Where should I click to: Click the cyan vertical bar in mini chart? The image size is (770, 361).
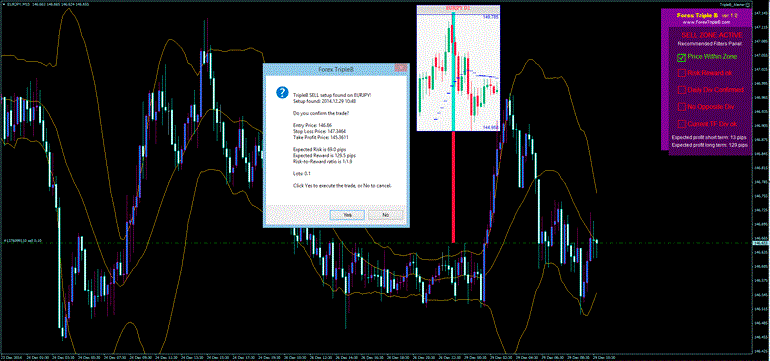pos(453,72)
